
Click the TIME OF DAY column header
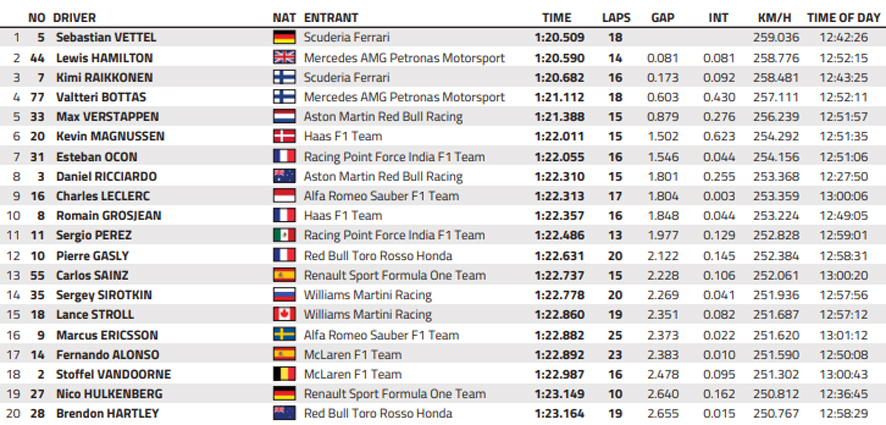pyautogui.click(x=844, y=18)
